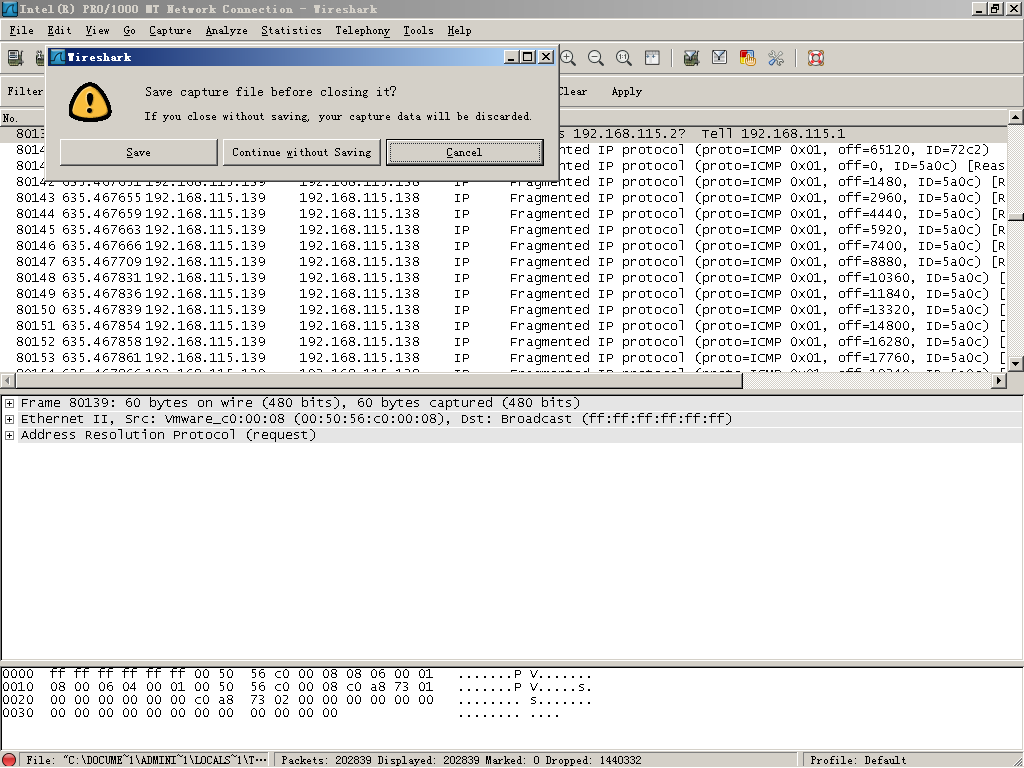Select packet row 80144
Image resolution: width=1024 pixels, height=768 pixels.
pyautogui.click(x=504, y=214)
